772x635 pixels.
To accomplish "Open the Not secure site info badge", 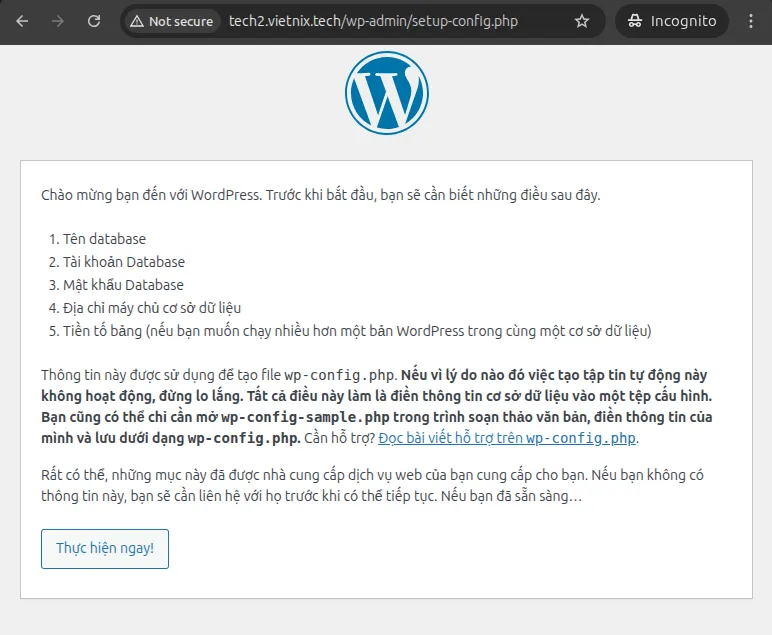I will coord(172,21).
